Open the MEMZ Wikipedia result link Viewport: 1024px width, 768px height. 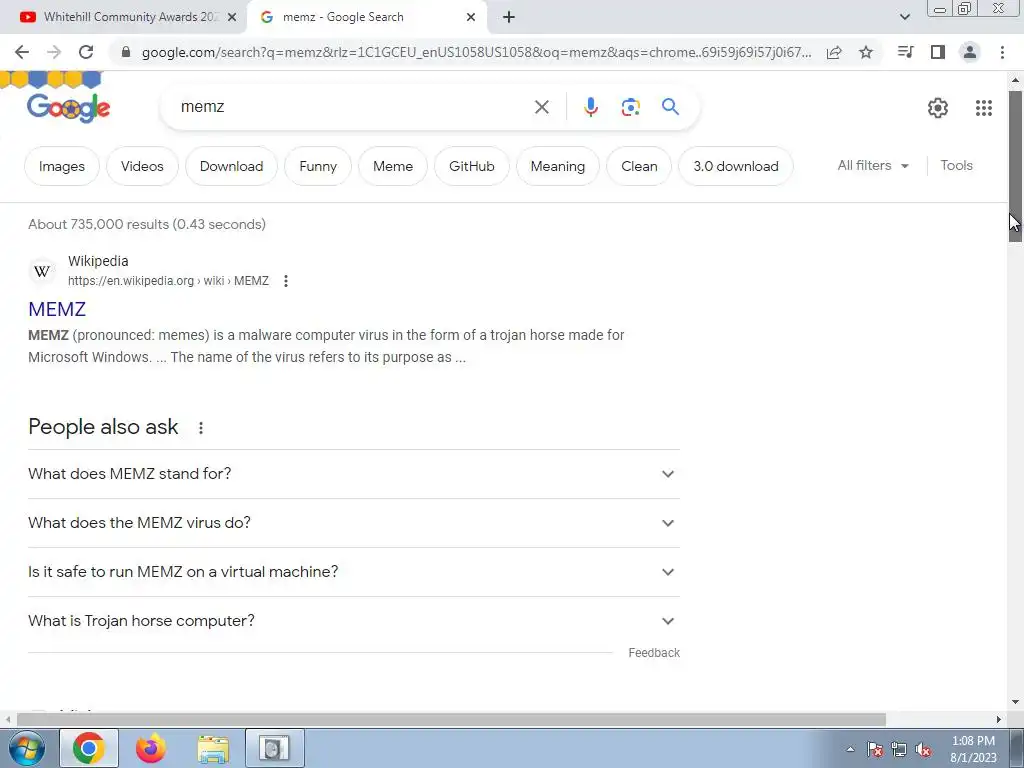point(57,309)
